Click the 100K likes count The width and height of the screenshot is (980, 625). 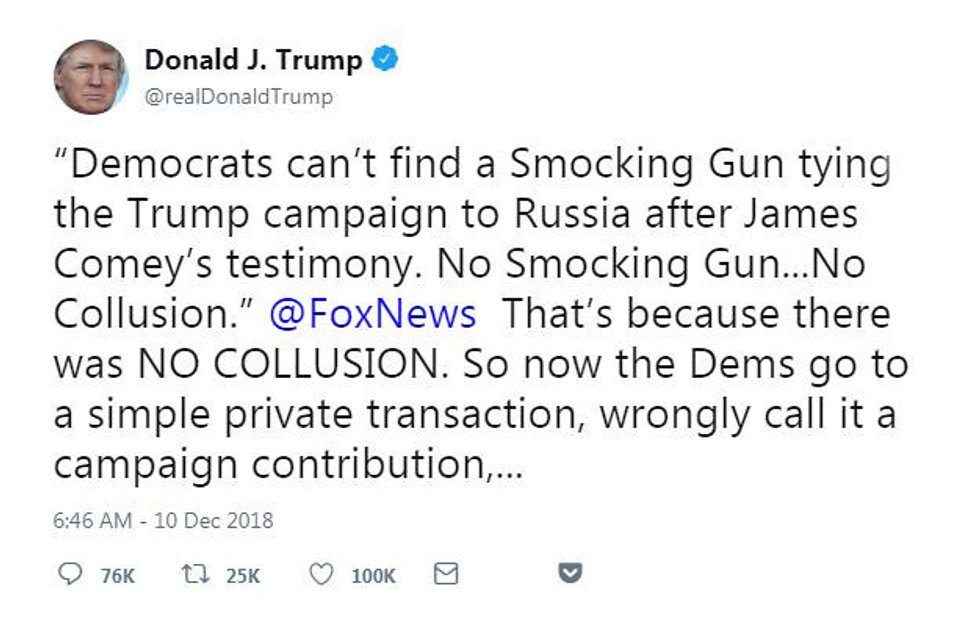click(373, 575)
